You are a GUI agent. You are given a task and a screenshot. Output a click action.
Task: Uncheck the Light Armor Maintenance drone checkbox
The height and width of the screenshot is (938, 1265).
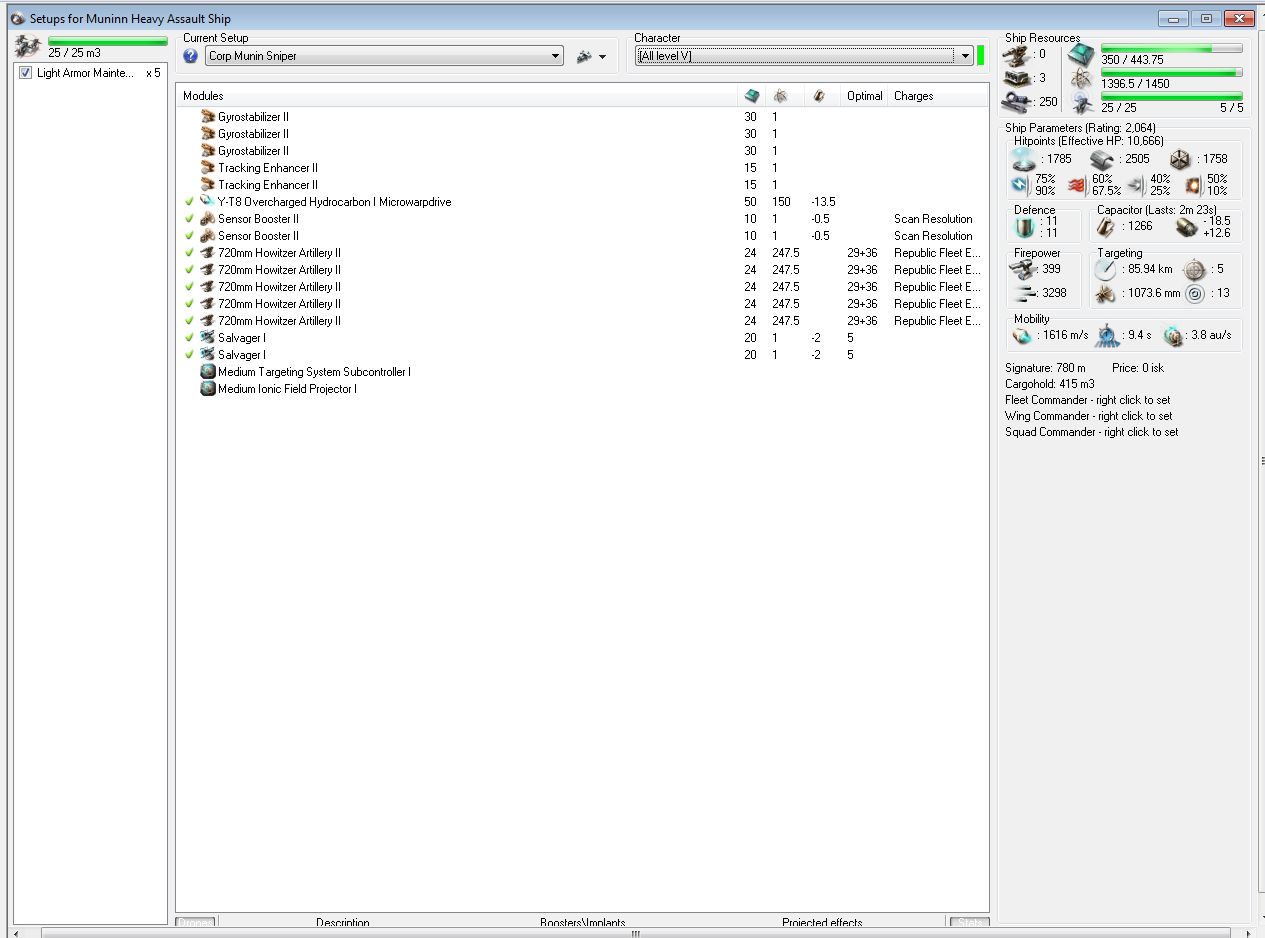26,73
